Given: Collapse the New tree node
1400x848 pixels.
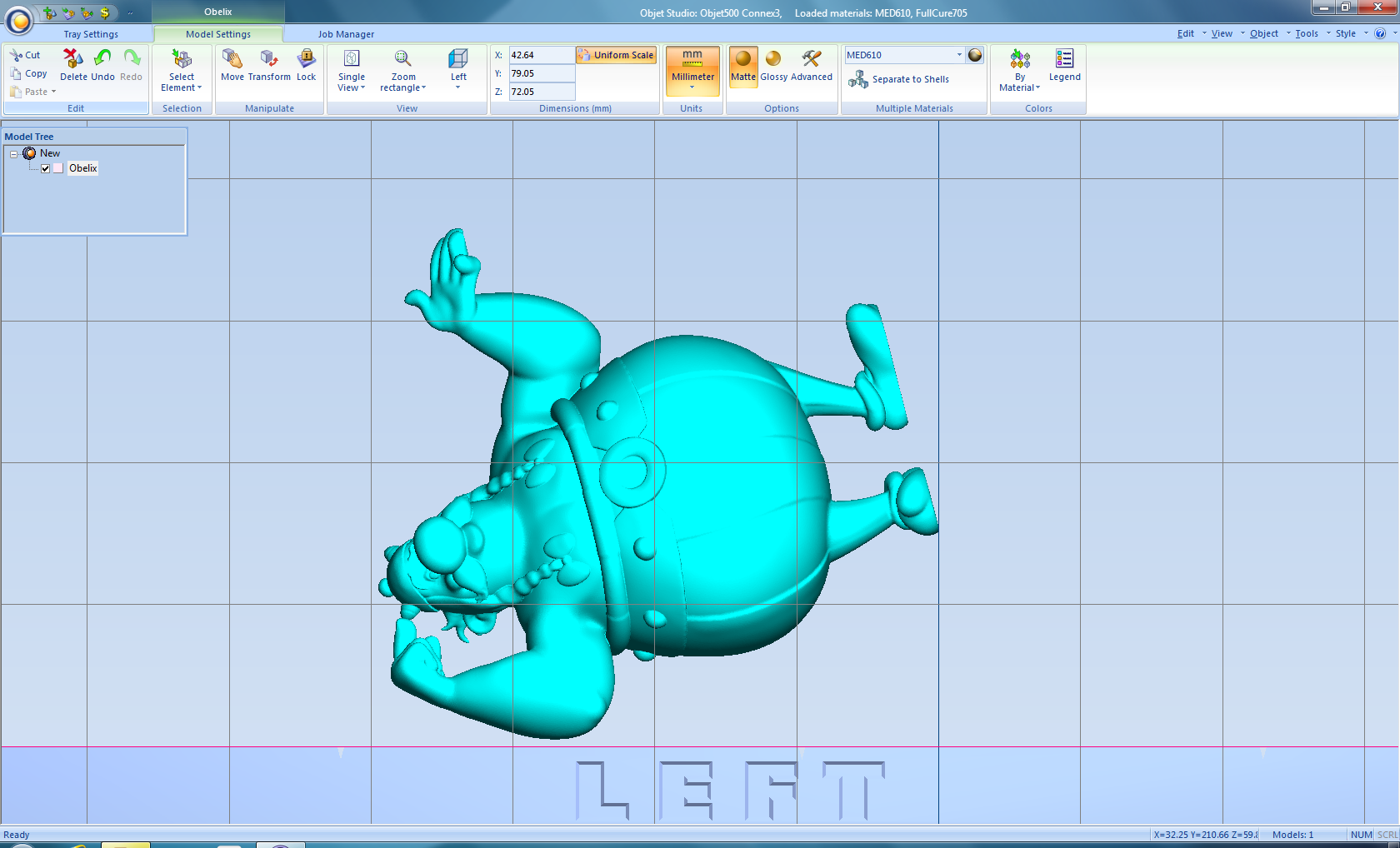Looking at the screenshot, I should [x=13, y=154].
